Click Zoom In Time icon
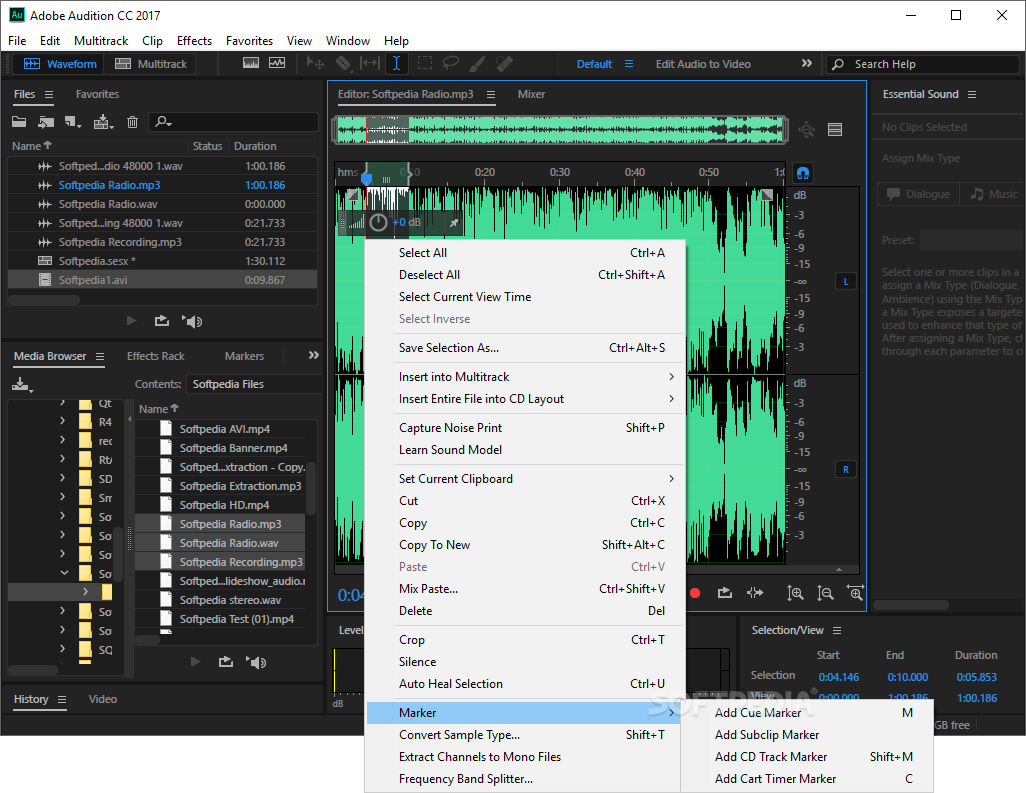 (x=855, y=593)
